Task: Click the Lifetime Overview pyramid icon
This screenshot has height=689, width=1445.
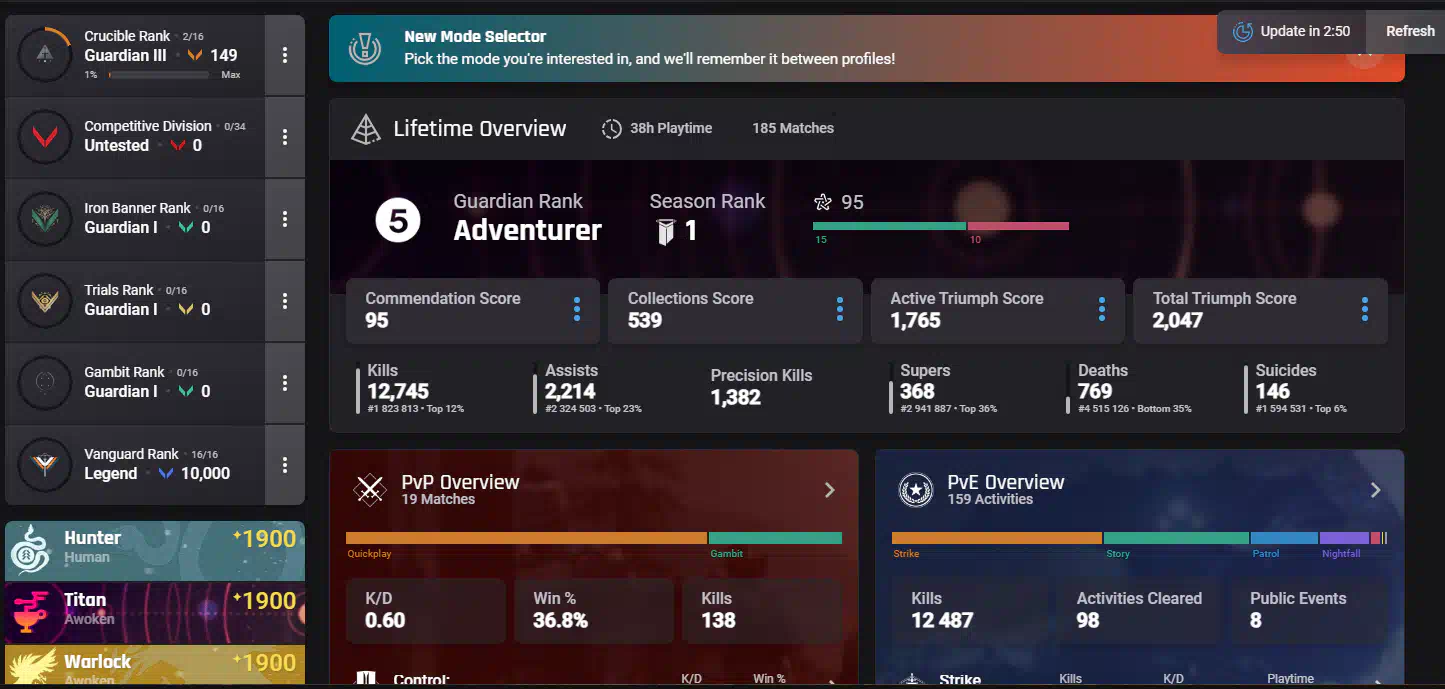Action: 365,129
